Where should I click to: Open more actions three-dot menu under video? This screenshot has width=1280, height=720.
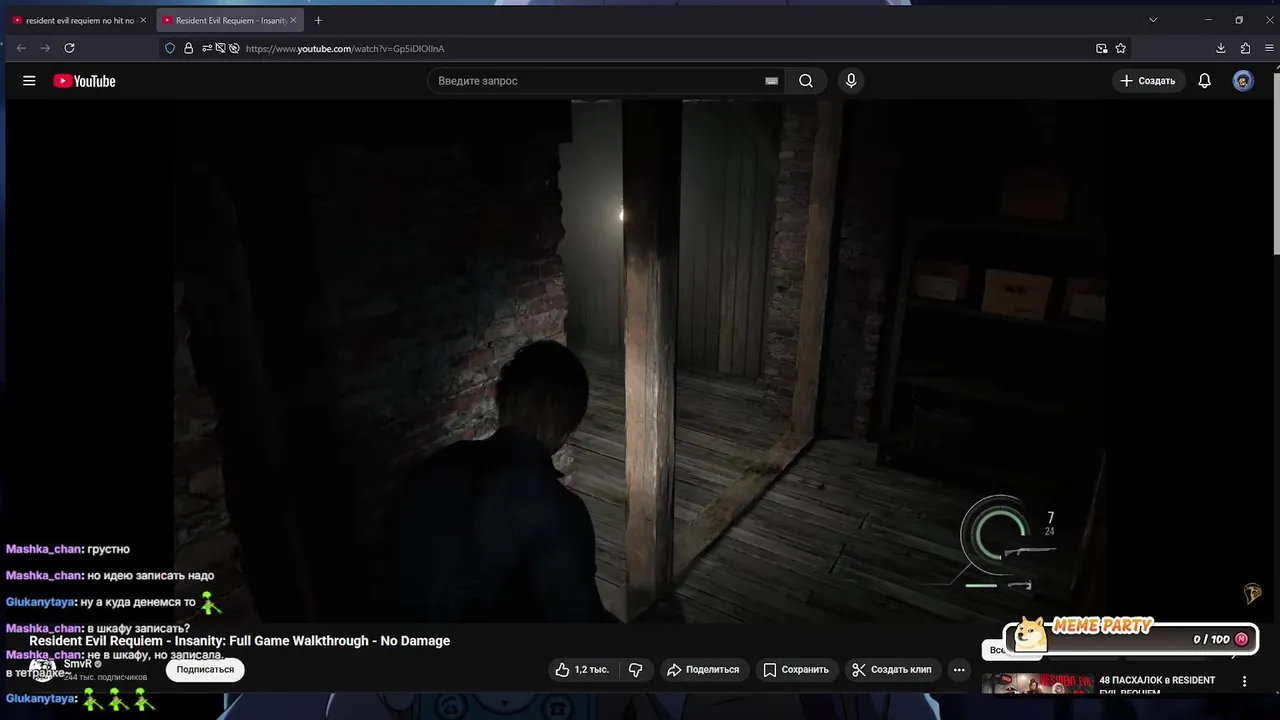959,670
